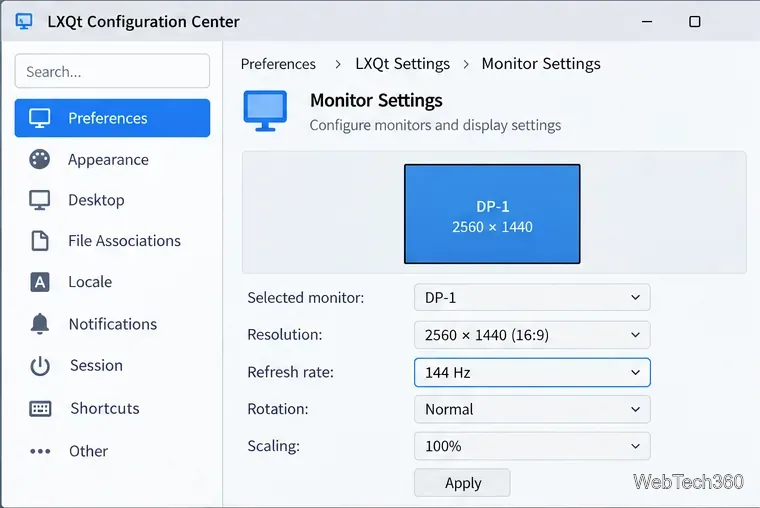Image resolution: width=760 pixels, height=508 pixels.
Task: Click the LXQt Configuration Center title bar icon
Action: (24, 21)
